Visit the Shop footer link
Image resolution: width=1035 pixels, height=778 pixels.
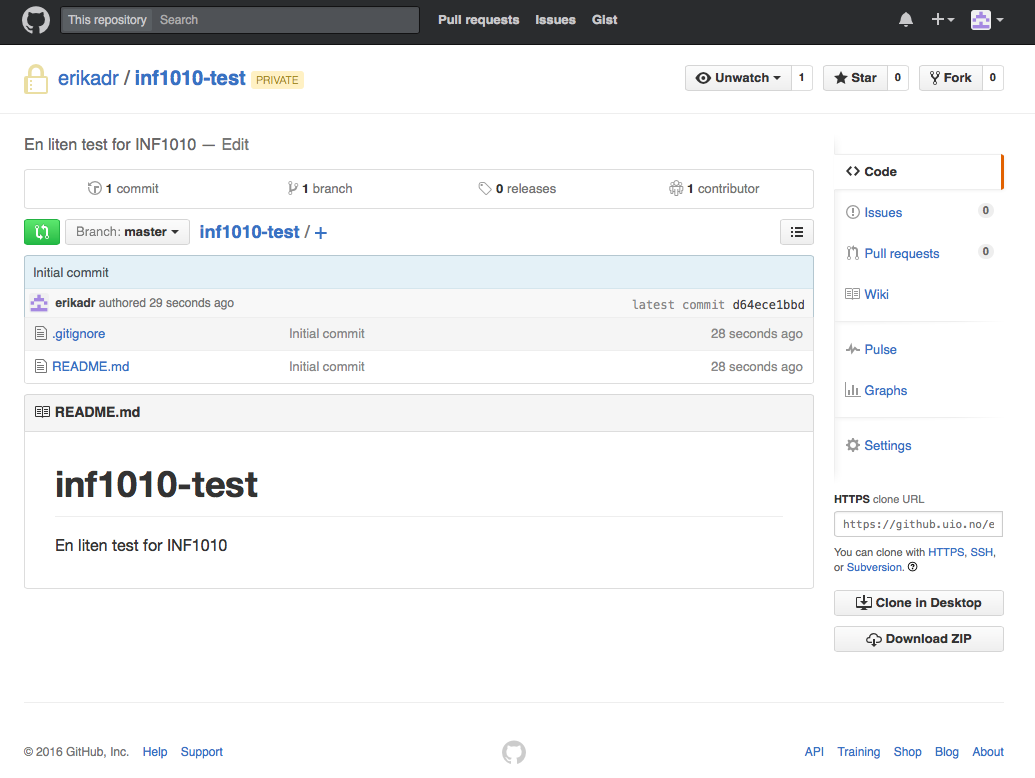coord(908,752)
